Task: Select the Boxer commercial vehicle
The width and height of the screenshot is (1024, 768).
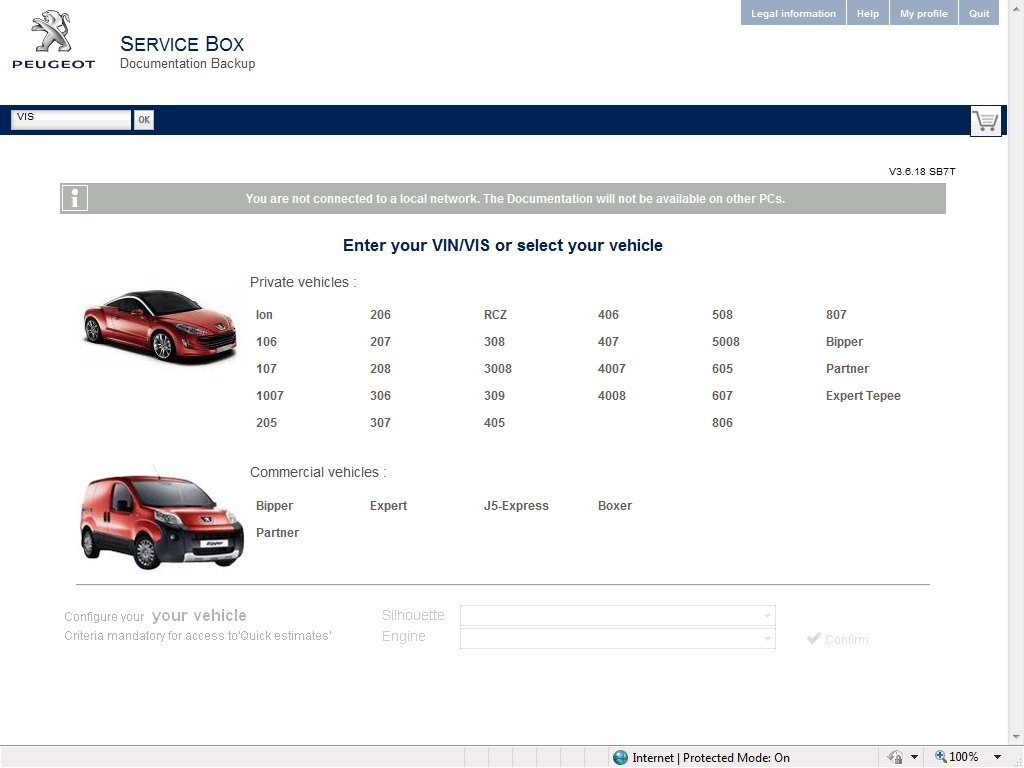Action: (614, 505)
